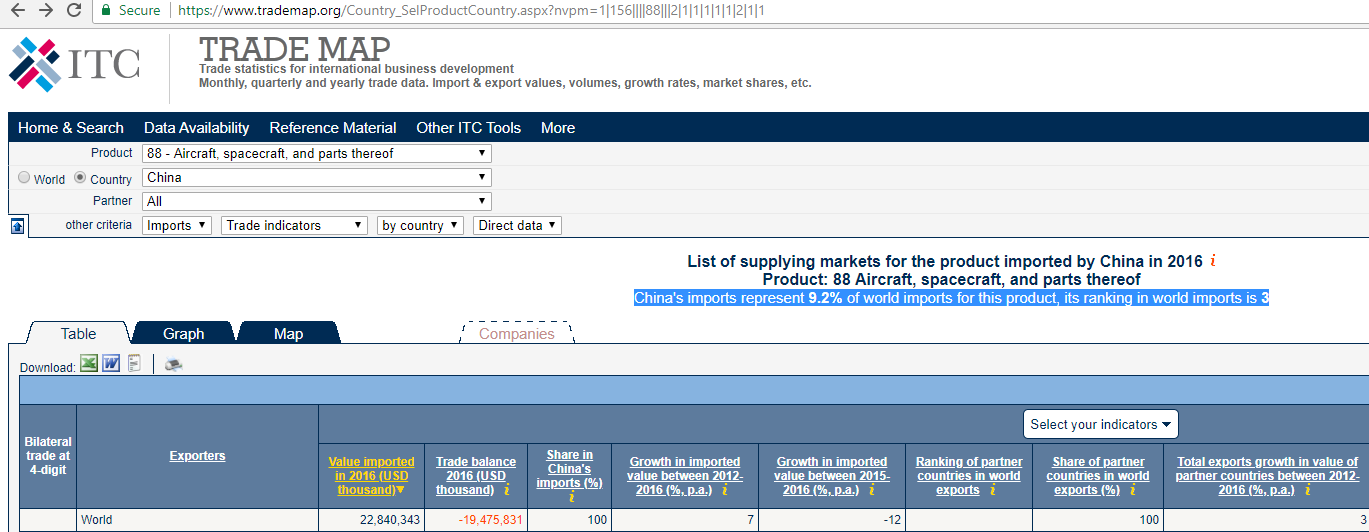Click the highlighted China's imports summary line
The width and height of the screenshot is (1369, 532).
(x=951, y=298)
